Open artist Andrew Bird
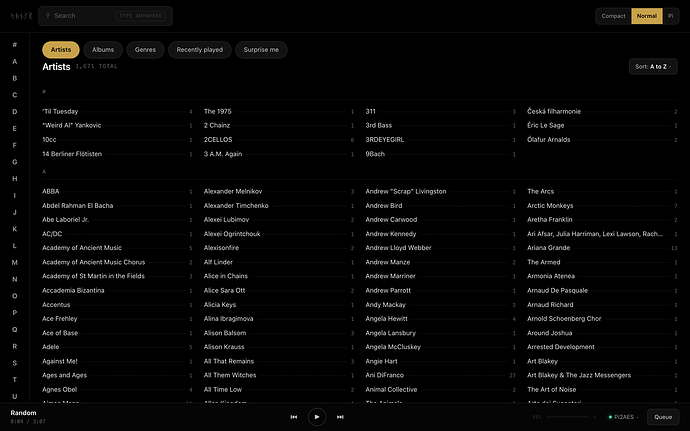 click(440, 206)
